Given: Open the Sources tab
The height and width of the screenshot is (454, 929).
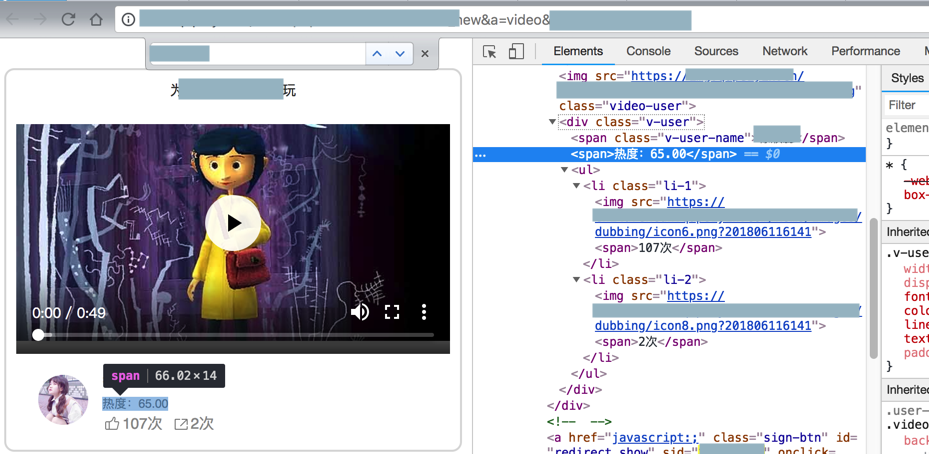Looking at the screenshot, I should point(716,52).
